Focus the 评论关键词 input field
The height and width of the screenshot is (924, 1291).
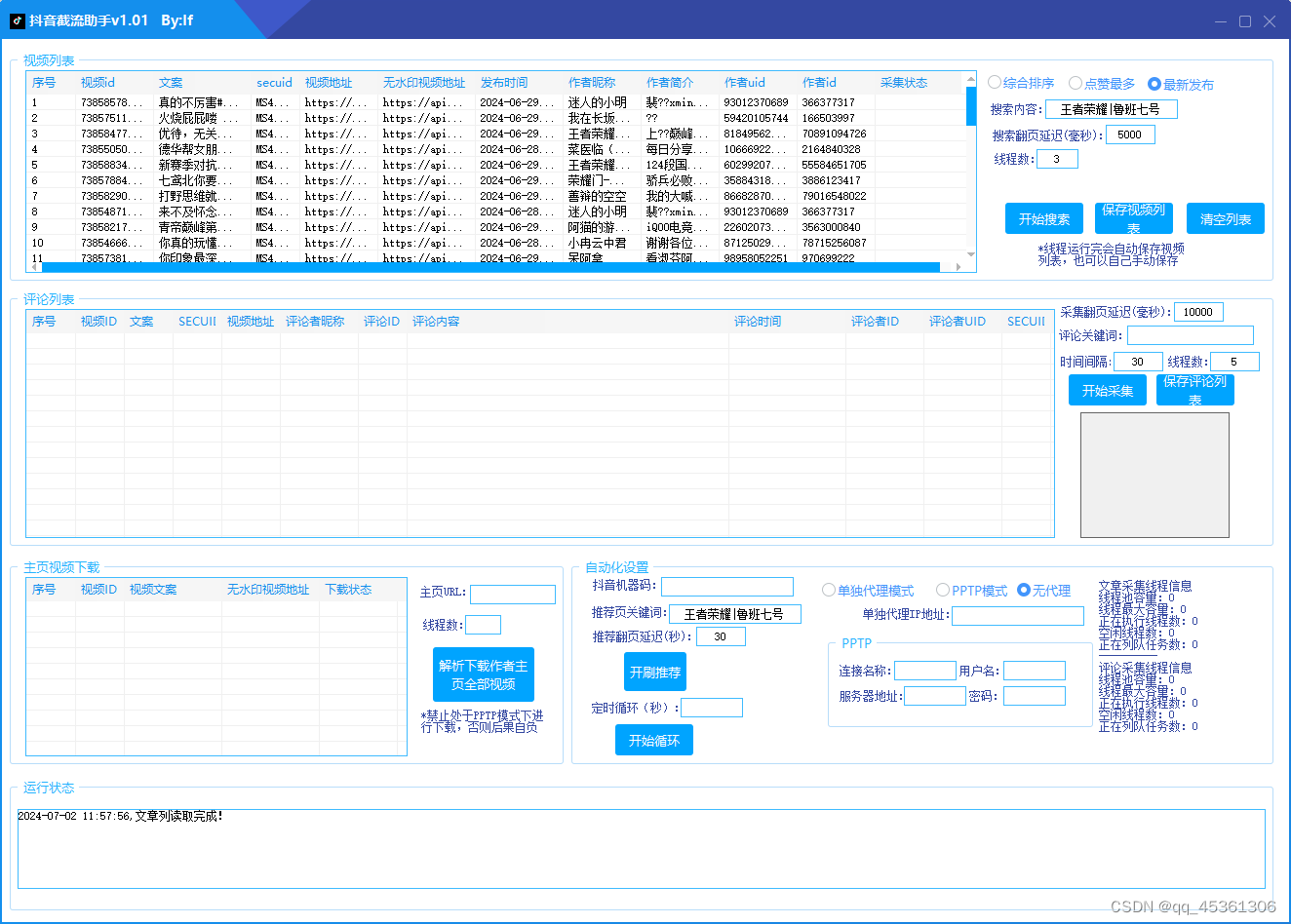click(x=1190, y=335)
